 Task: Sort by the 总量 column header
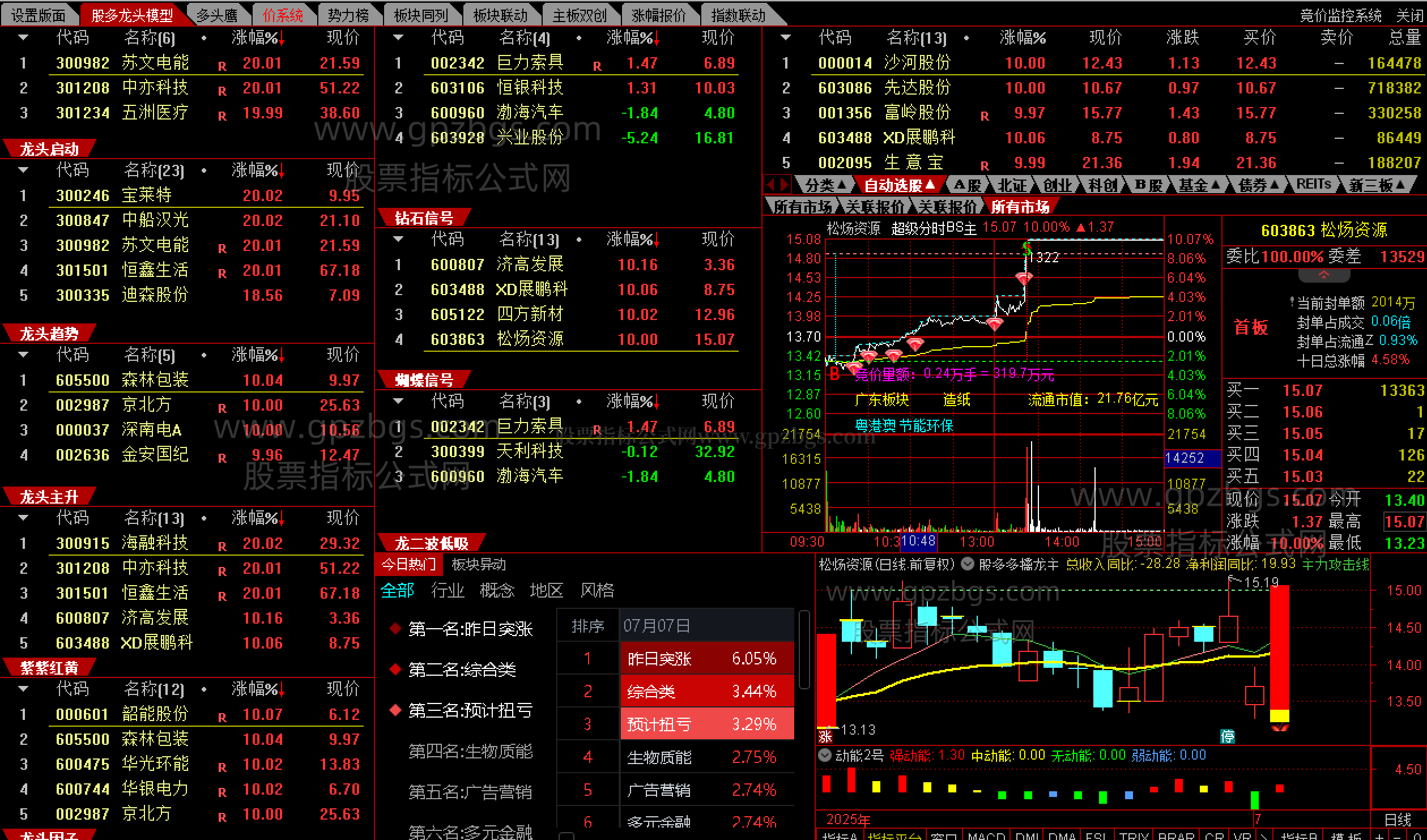(x=1404, y=38)
